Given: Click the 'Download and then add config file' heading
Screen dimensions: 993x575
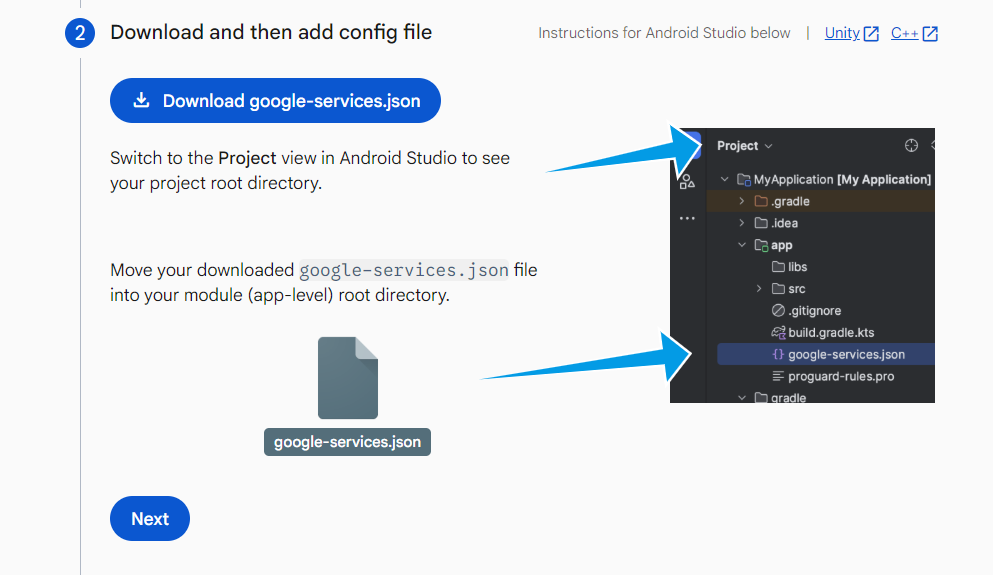Looking at the screenshot, I should click(x=271, y=32).
